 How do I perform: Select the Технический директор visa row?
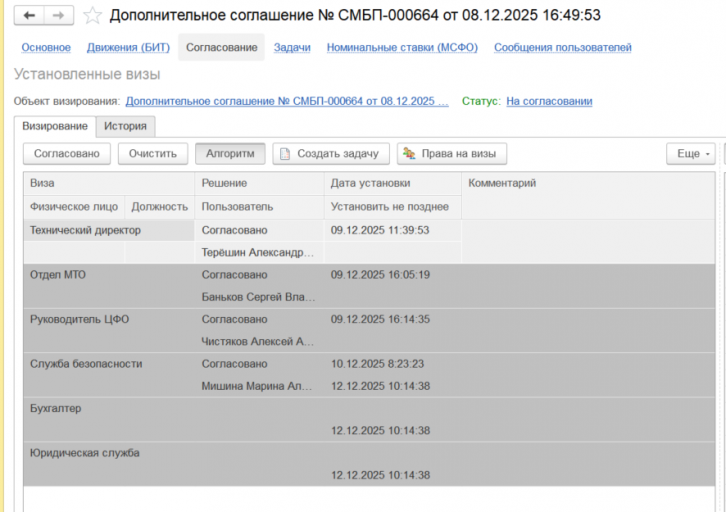pyautogui.click(x=369, y=241)
